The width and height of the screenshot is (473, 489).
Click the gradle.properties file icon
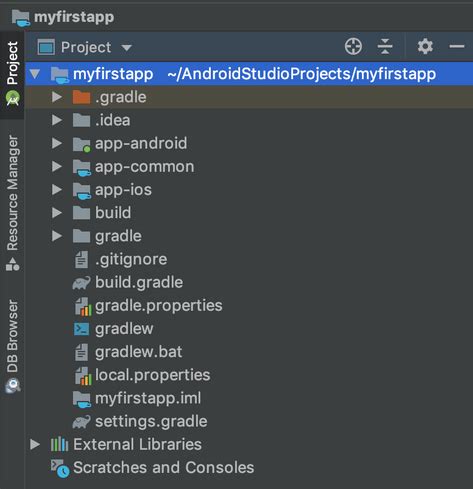pyautogui.click(x=83, y=306)
